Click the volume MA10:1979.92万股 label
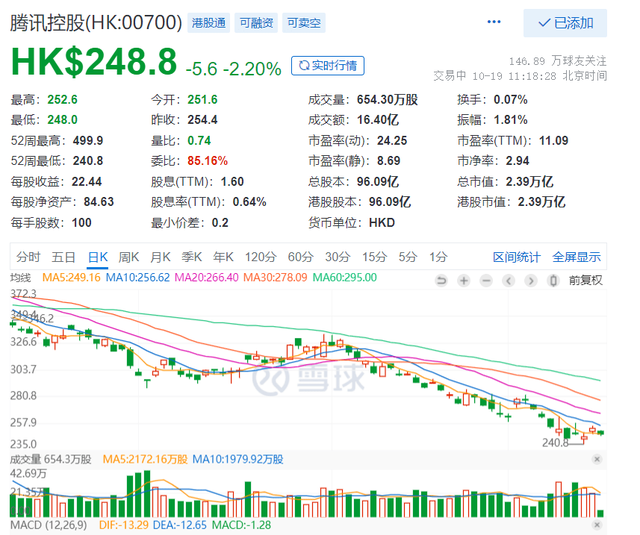The height and width of the screenshot is (535, 640). coord(238,460)
